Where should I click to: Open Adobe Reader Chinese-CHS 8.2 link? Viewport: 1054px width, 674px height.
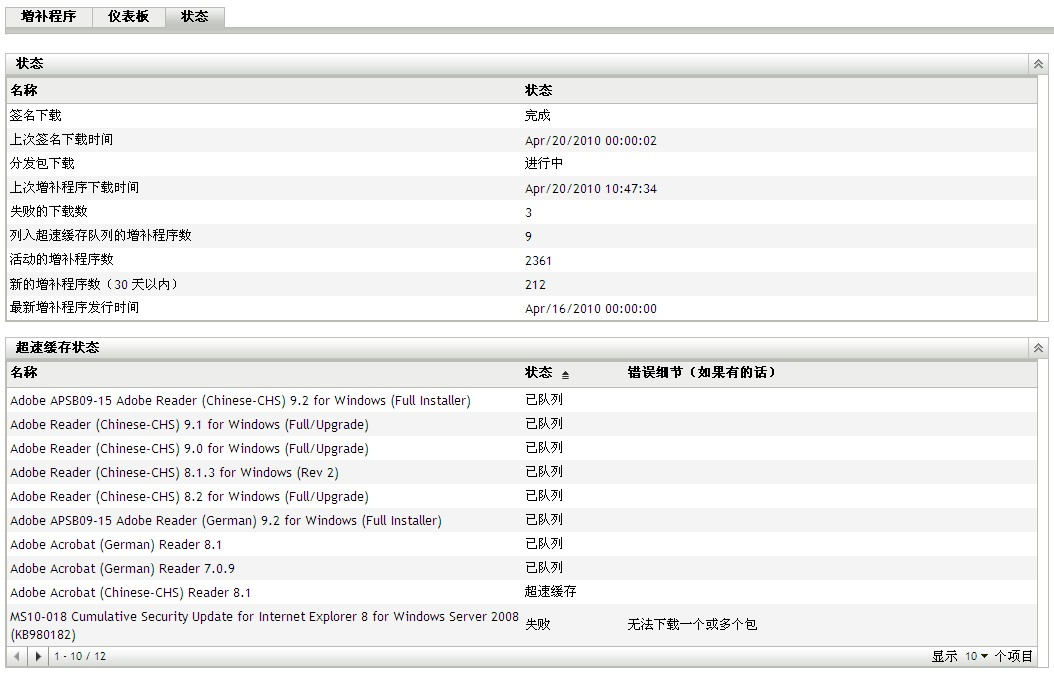point(189,497)
